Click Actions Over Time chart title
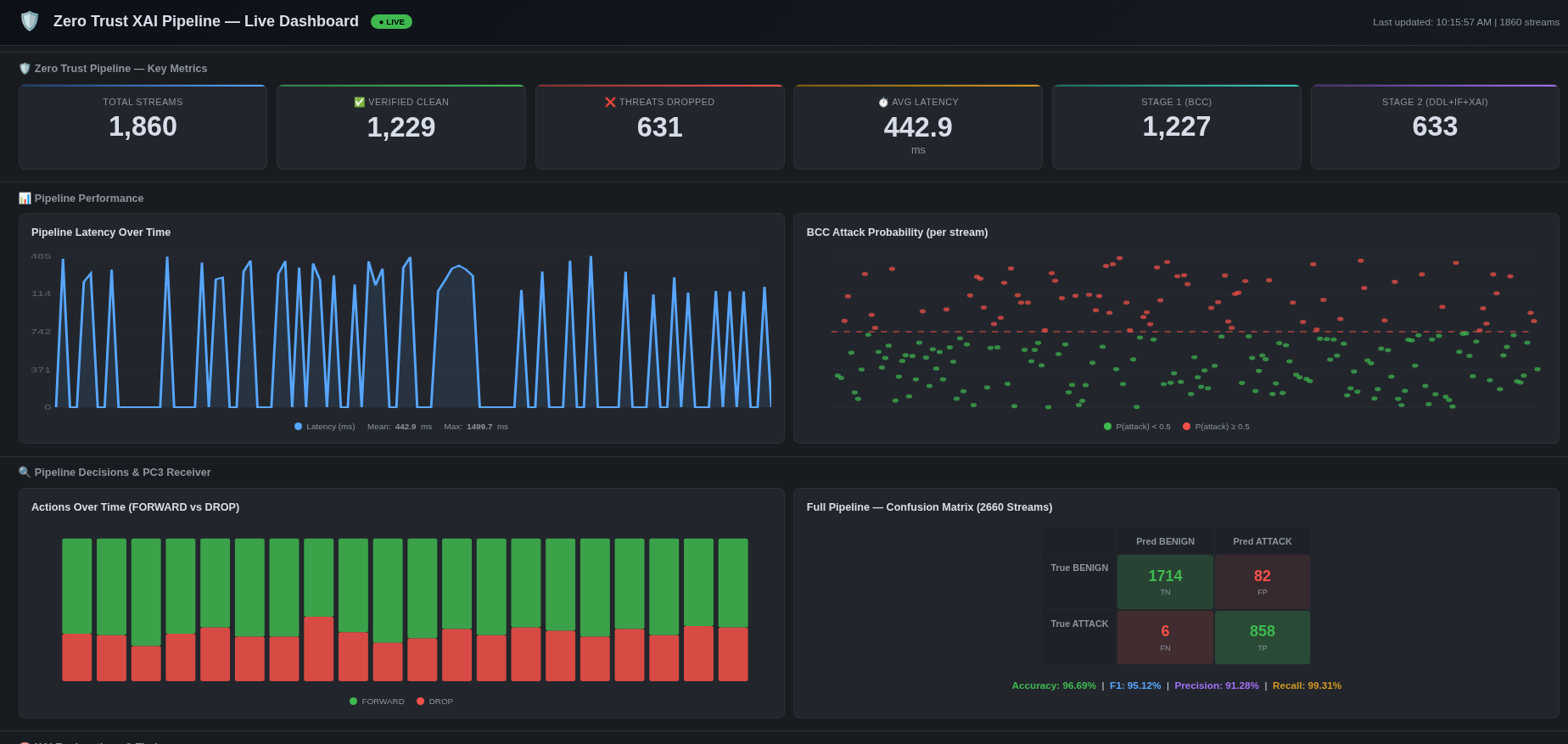 (x=136, y=507)
